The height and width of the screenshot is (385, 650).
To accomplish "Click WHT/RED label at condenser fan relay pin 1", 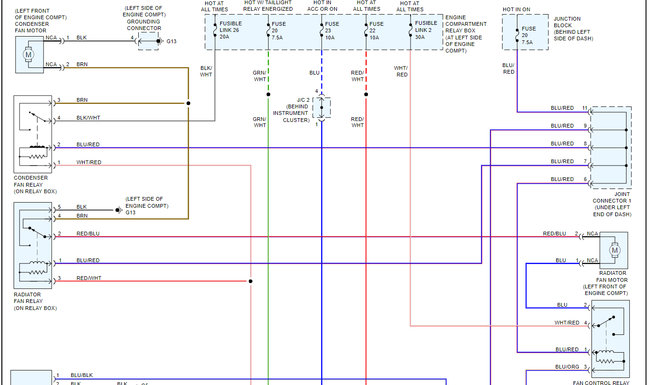I will click(x=89, y=162).
